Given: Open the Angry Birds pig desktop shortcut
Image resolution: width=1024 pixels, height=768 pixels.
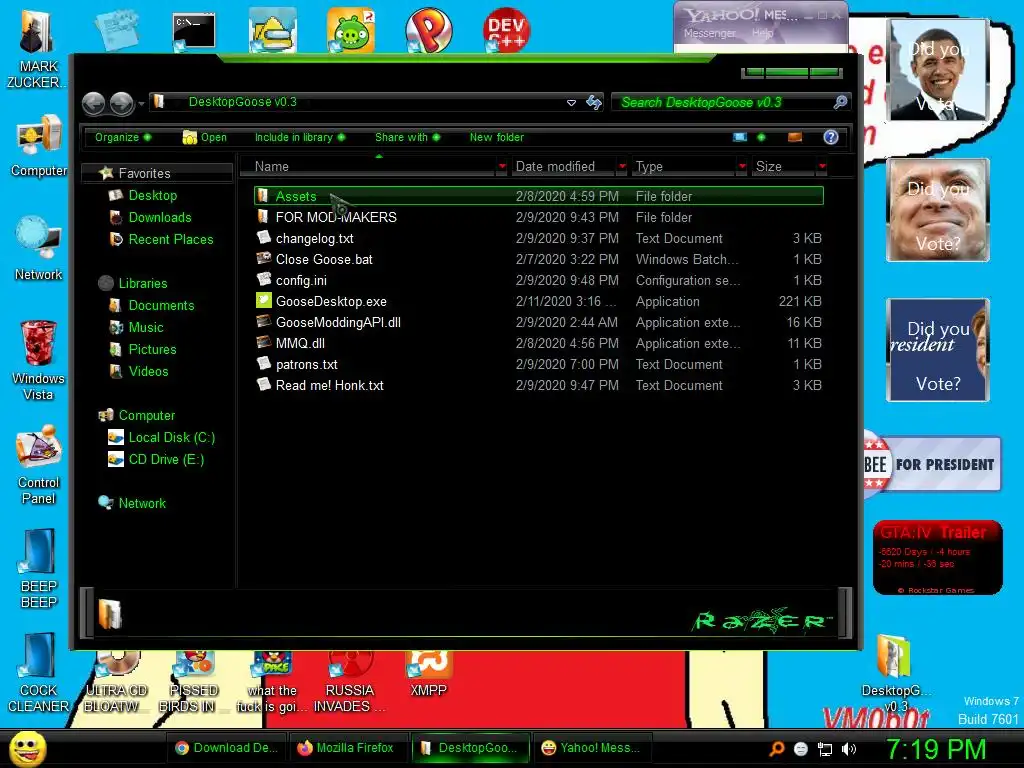Looking at the screenshot, I should click(x=351, y=30).
